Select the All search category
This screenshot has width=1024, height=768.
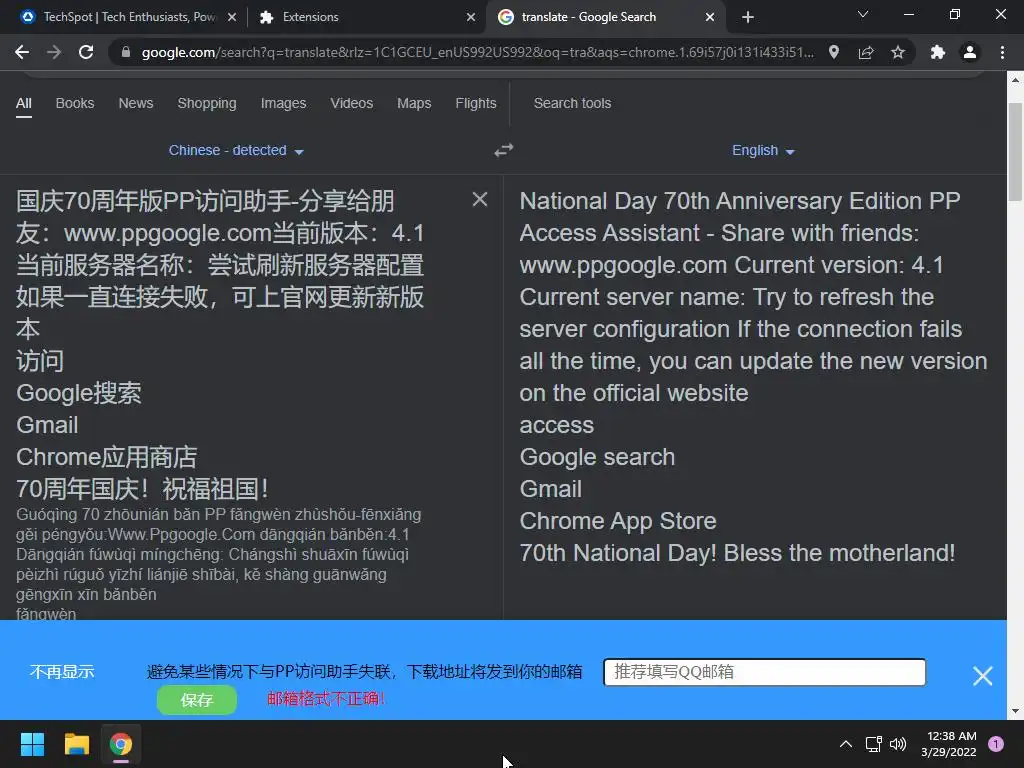(24, 103)
